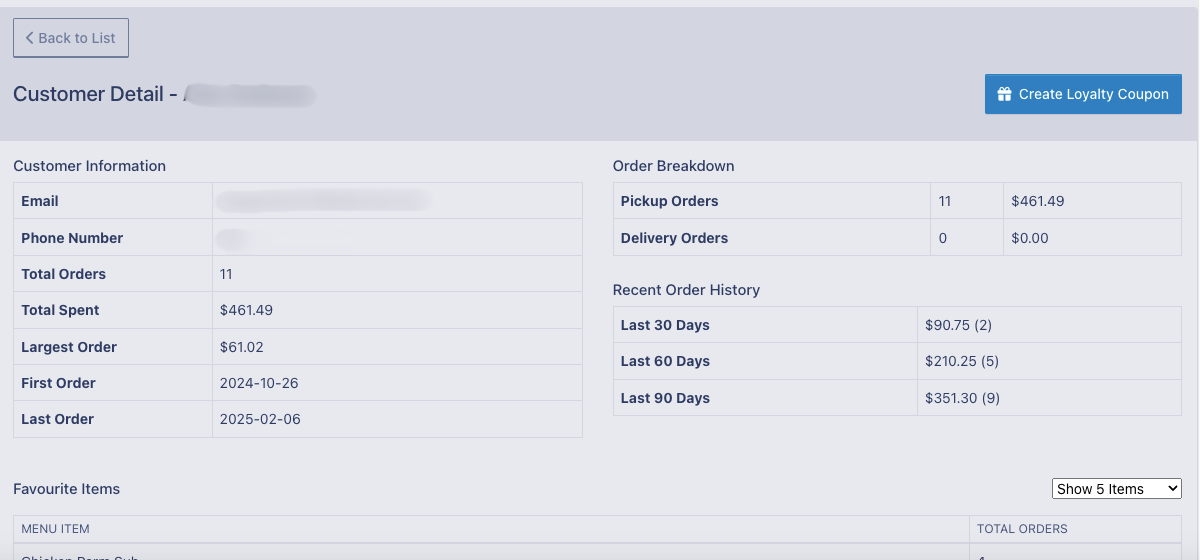Click the gift icon on Create Loyalty Coupon

[1005, 94]
